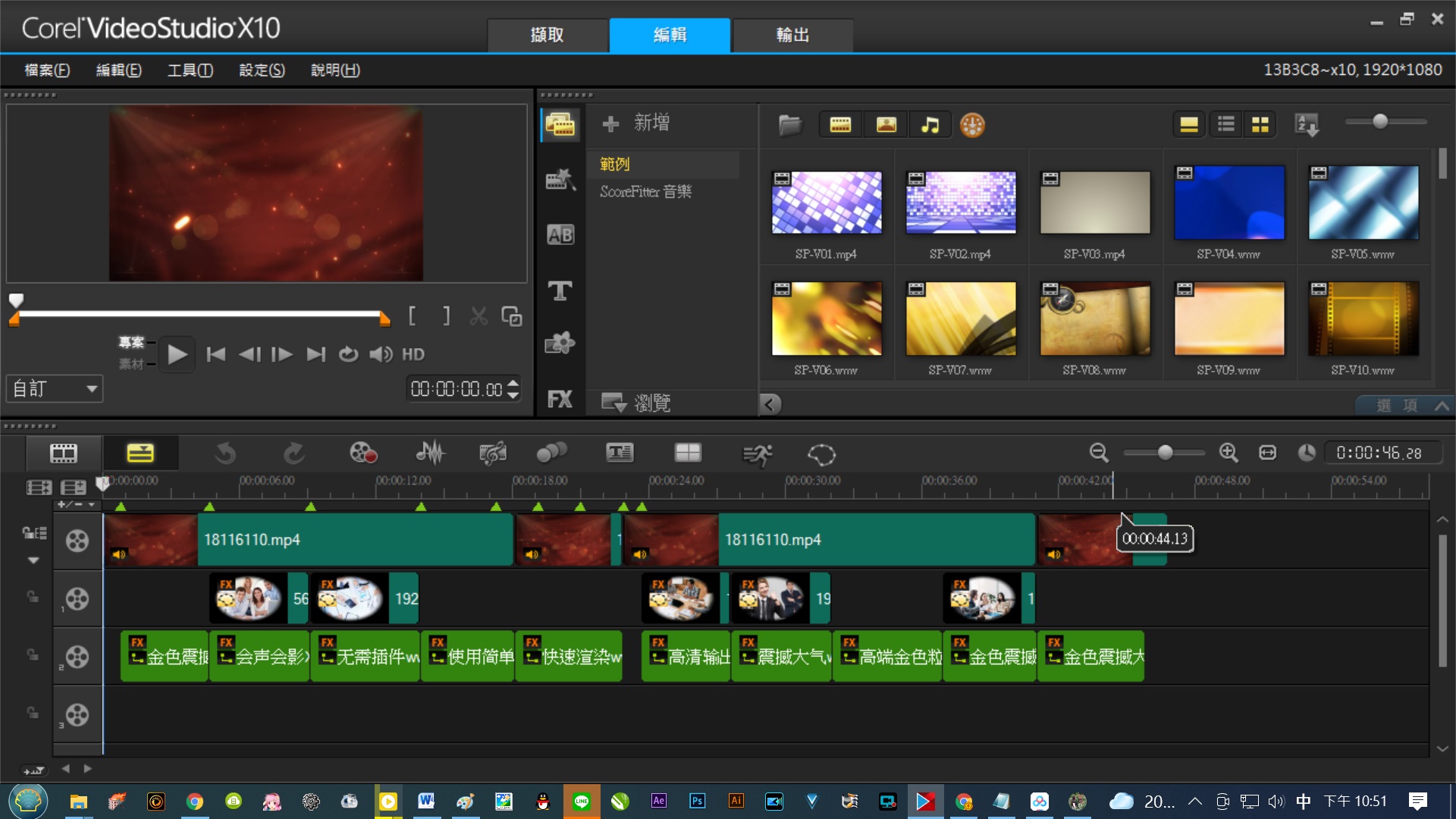The height and width of the screenshot is (819, 1456).
Task: Play the preview
Action: (177, 354)
